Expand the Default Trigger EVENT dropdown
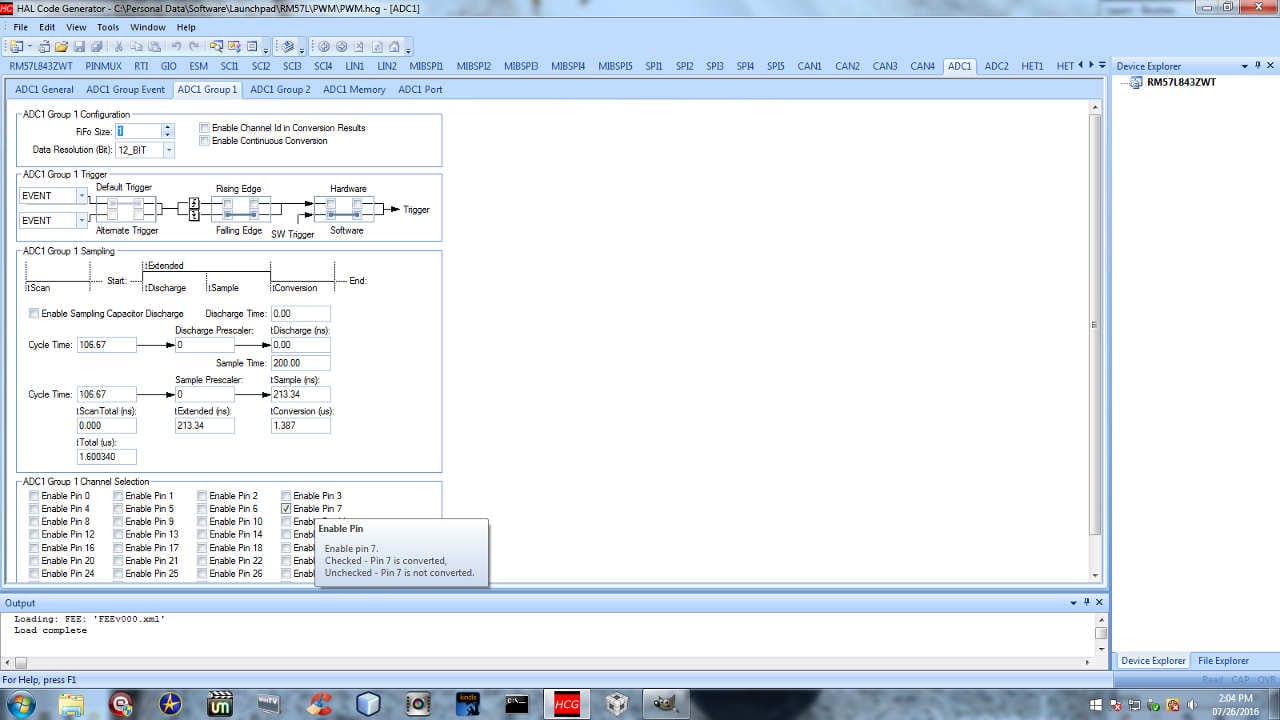This screenshot has height=720, width=1280. pos(81,196)
